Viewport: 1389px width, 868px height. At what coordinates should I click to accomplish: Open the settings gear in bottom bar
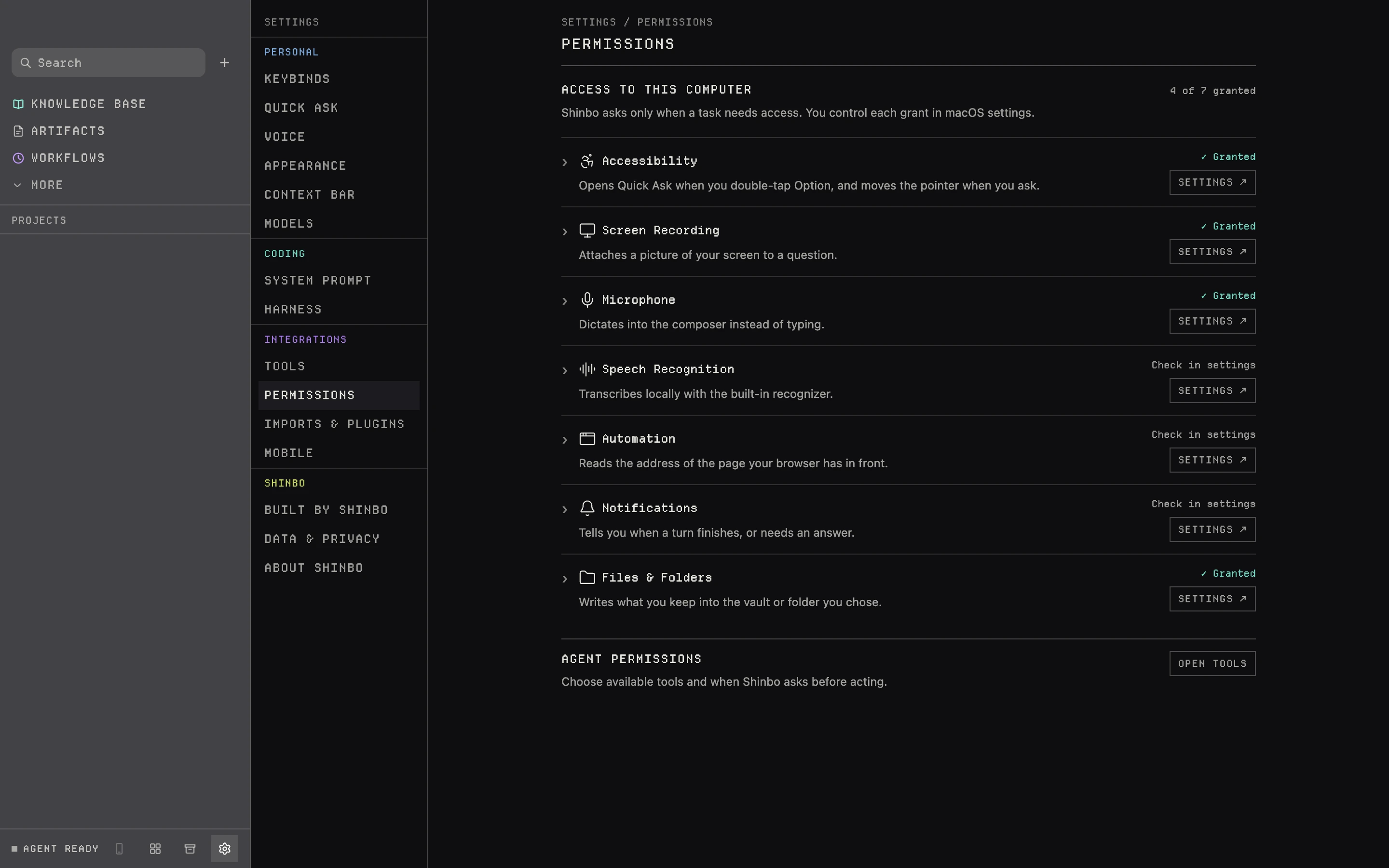pos(224,849)
